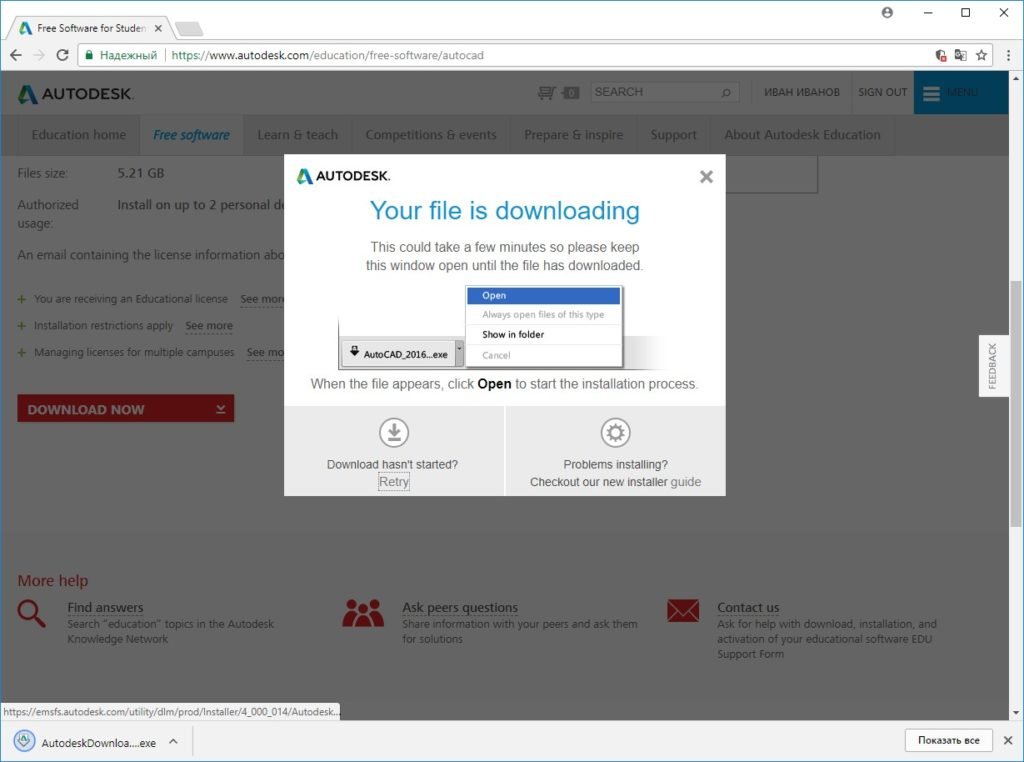This screenshot has height=762, width=1024.
Task: Click the DOWNLOAD NOW button
Action: coord(125,409)
